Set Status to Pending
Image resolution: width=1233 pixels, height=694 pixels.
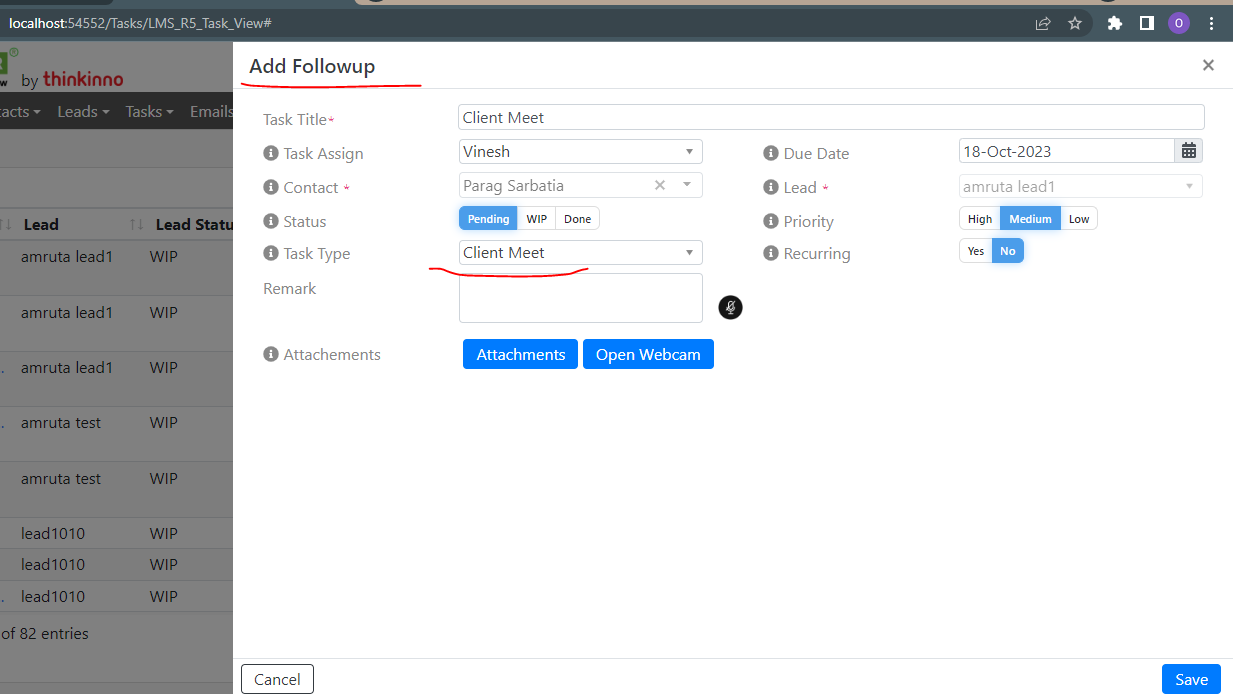pos(488,218)
